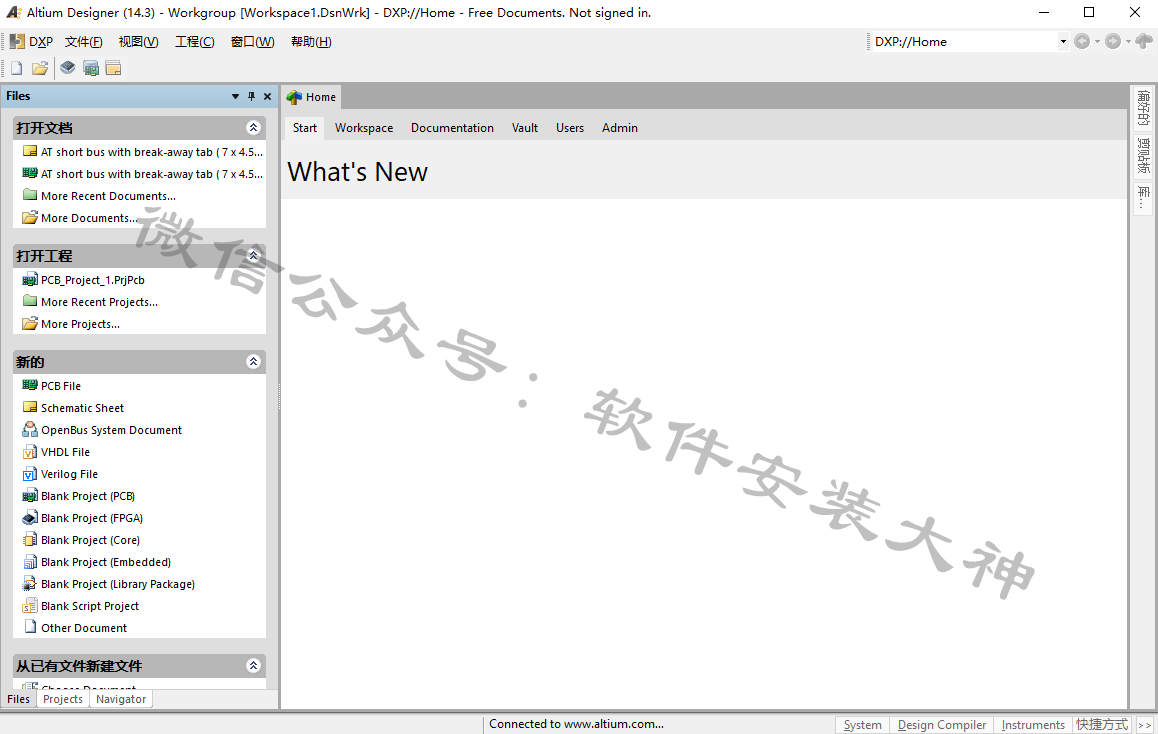This screenshot has width=1158, height=734.
Task: Click the 快捷方式 status bar button
Action: 1102,725
